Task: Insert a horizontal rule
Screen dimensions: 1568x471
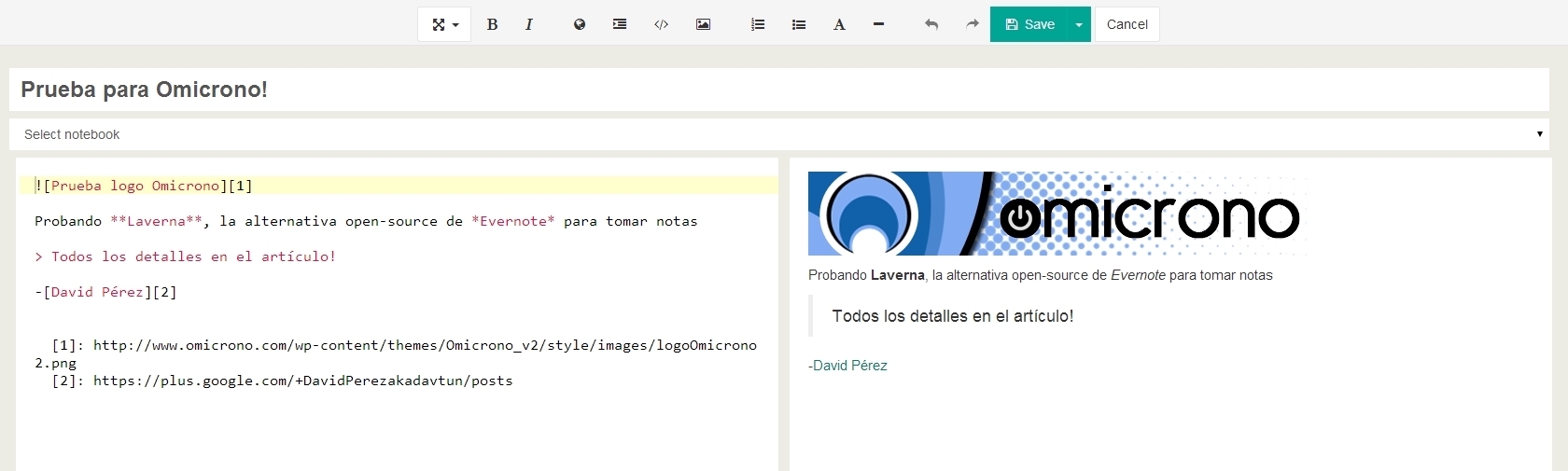Action: [878, 24]
